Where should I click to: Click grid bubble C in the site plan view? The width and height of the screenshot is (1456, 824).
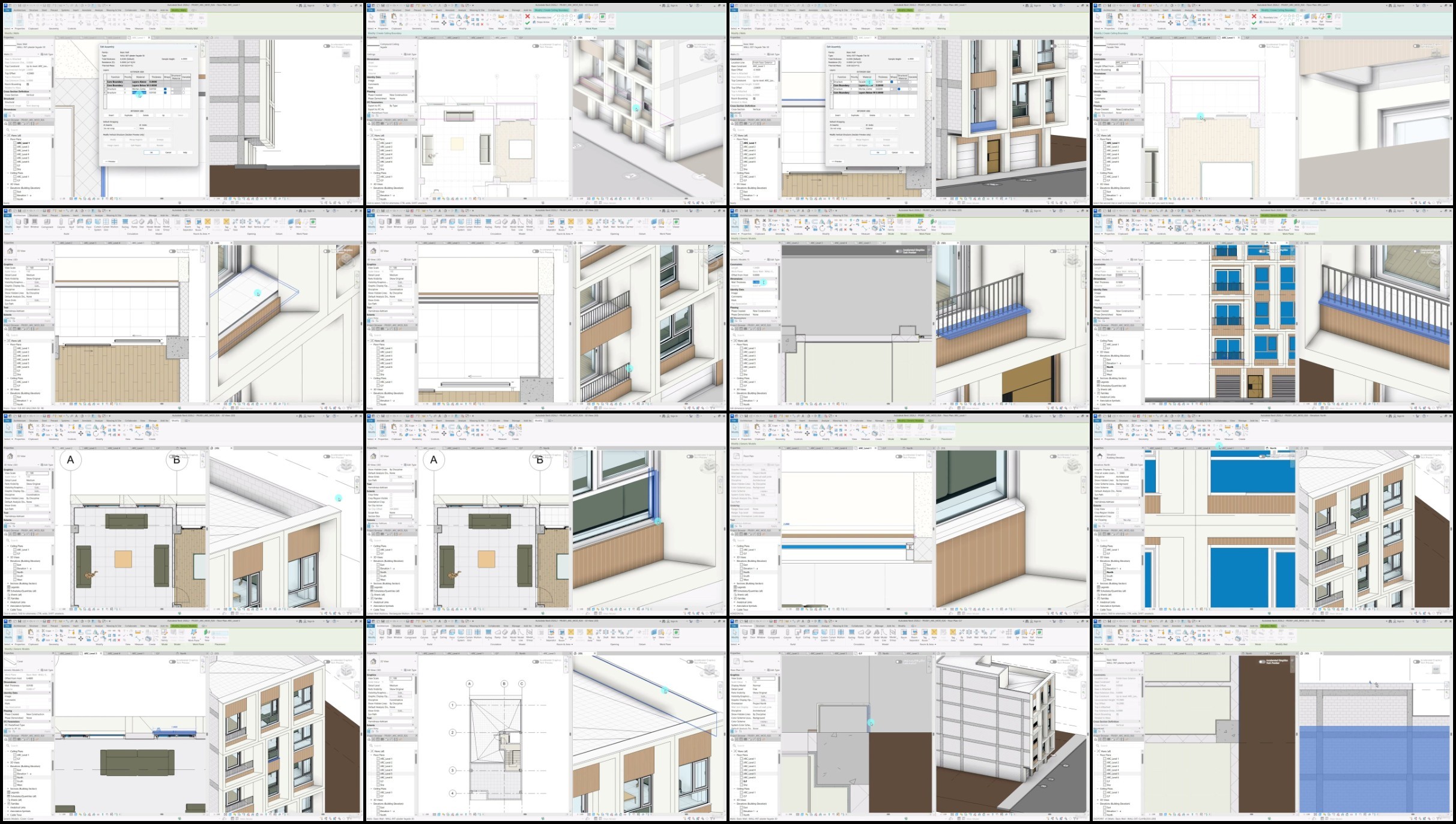point(522,684)
